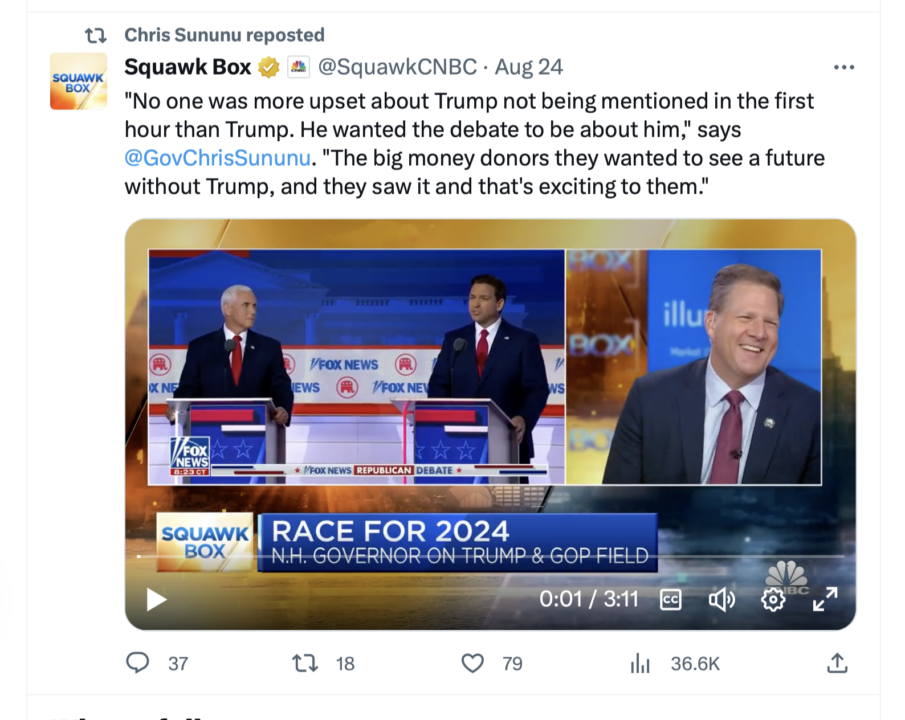This screenshot has width=905, height=720.
Task: Open the video settings gear
Action: [x=773, y=599]
